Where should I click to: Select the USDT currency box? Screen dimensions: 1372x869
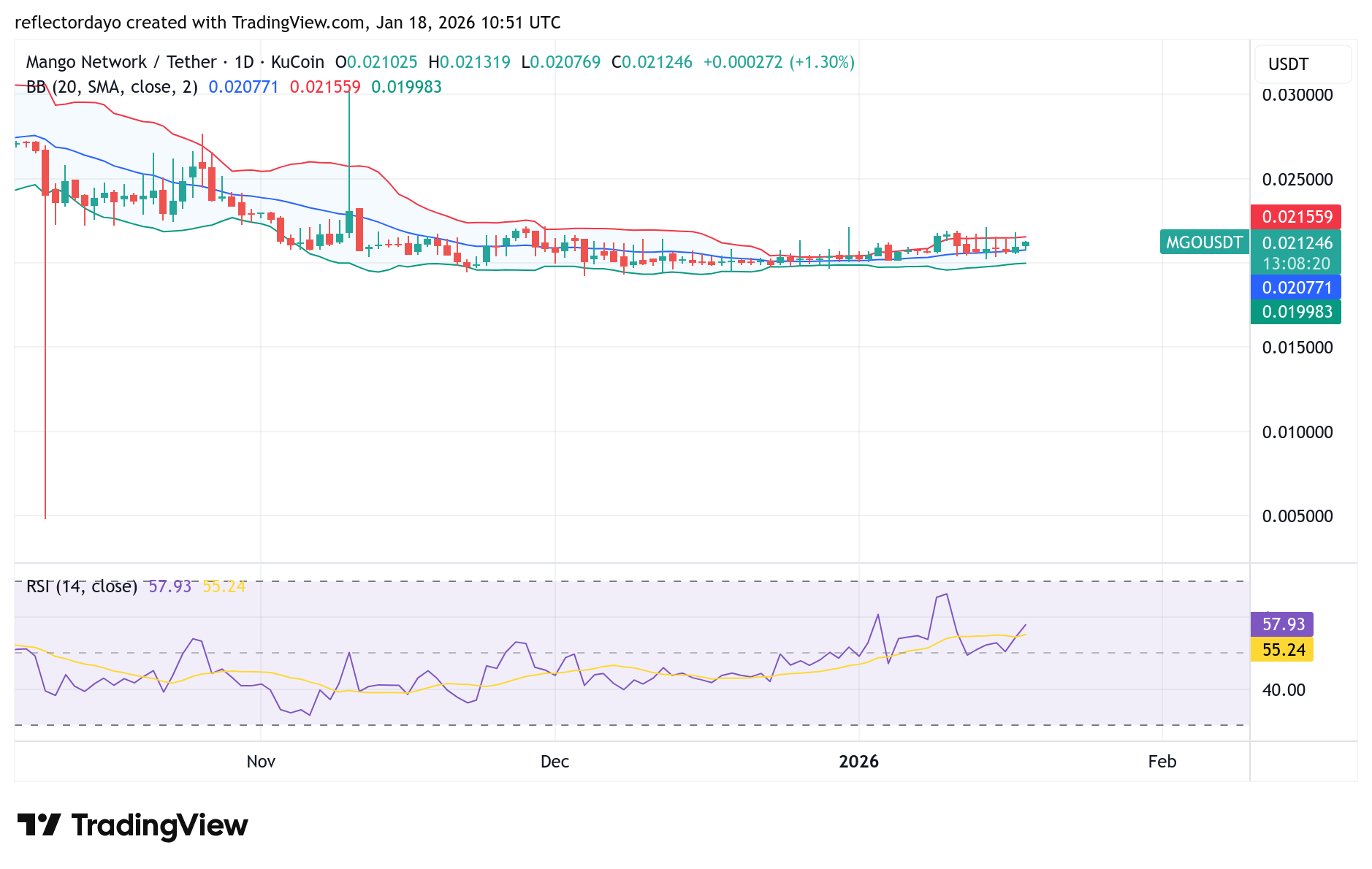pos(1303,64)
